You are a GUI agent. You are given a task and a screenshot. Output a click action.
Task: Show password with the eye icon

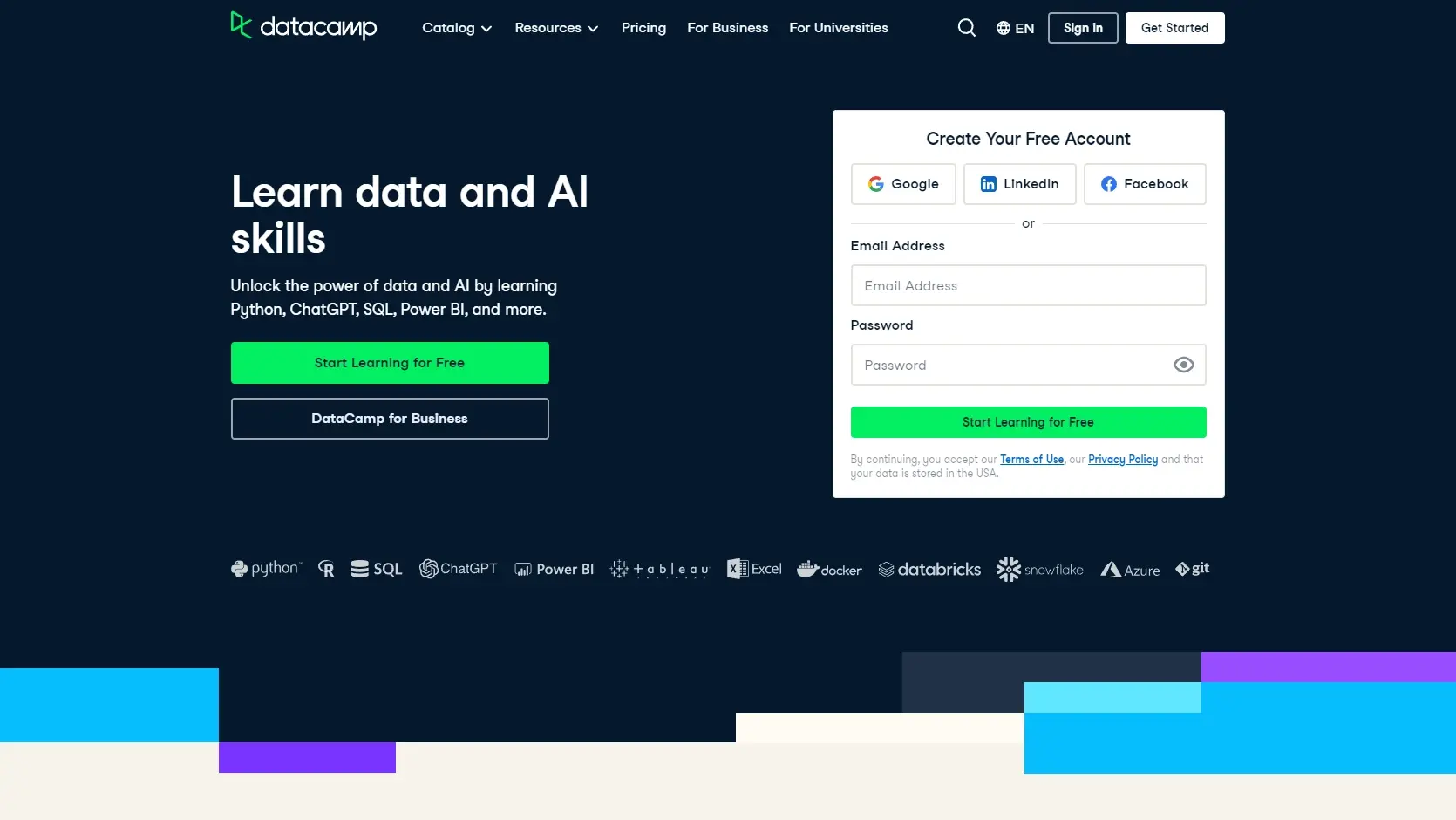pos(1183,365)
